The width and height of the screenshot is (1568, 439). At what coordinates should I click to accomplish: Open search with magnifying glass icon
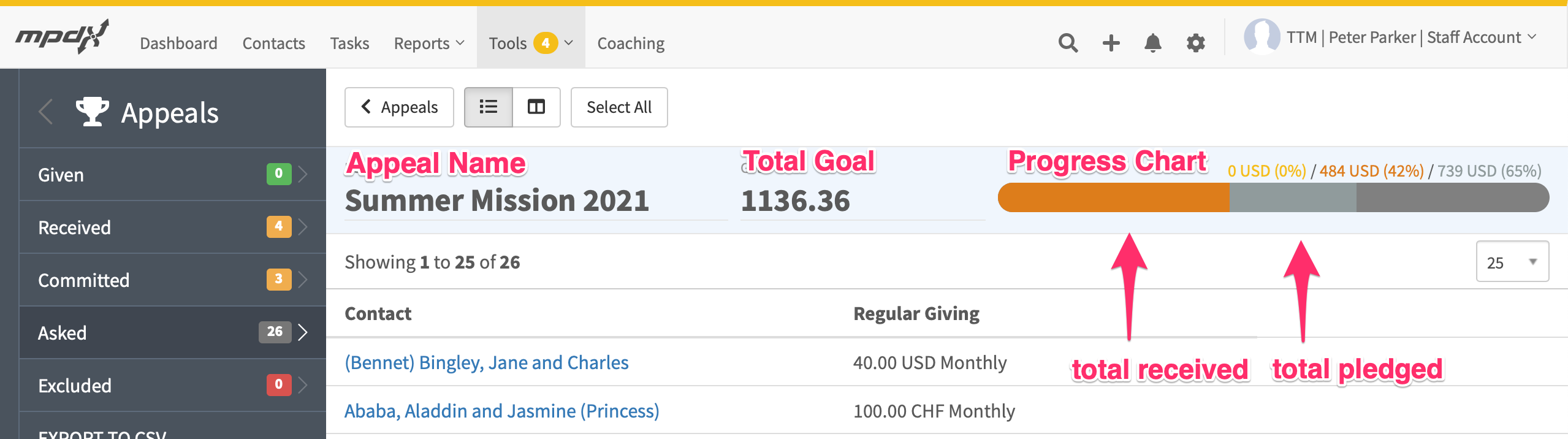click(x=1068, y=43)
